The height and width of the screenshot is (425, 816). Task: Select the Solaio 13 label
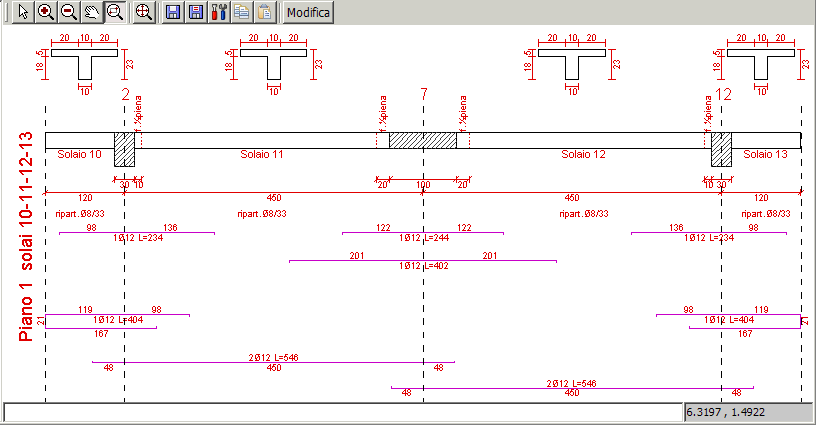766,154
